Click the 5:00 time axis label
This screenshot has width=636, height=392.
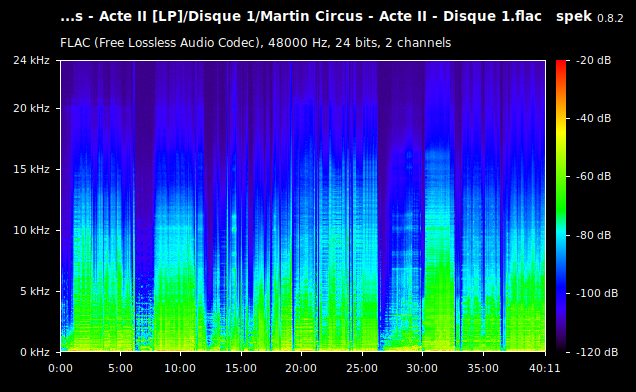[x=120, y=368]
